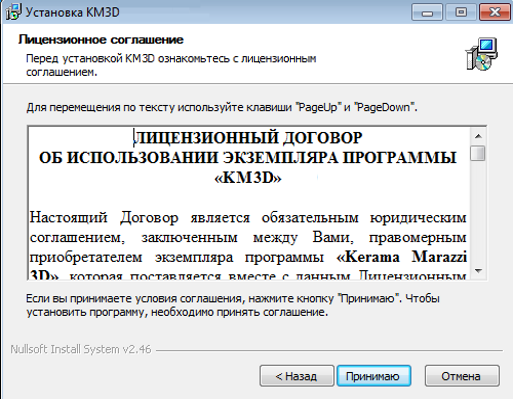
Task: Click the installer icon in the title bar
Action: (x=13, y=12)
